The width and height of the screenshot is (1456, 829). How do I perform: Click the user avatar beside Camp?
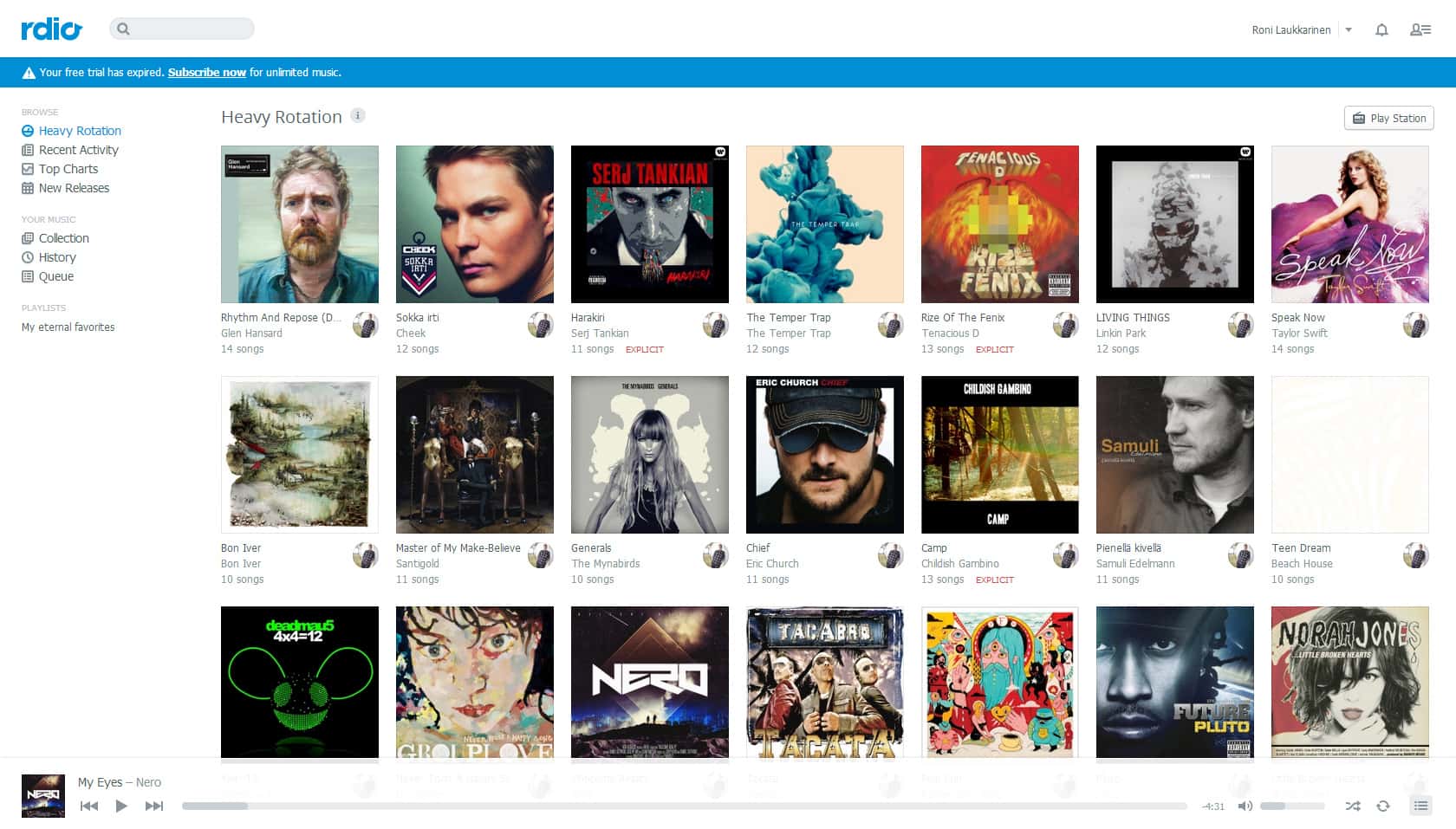click(x=1066, y=555)
